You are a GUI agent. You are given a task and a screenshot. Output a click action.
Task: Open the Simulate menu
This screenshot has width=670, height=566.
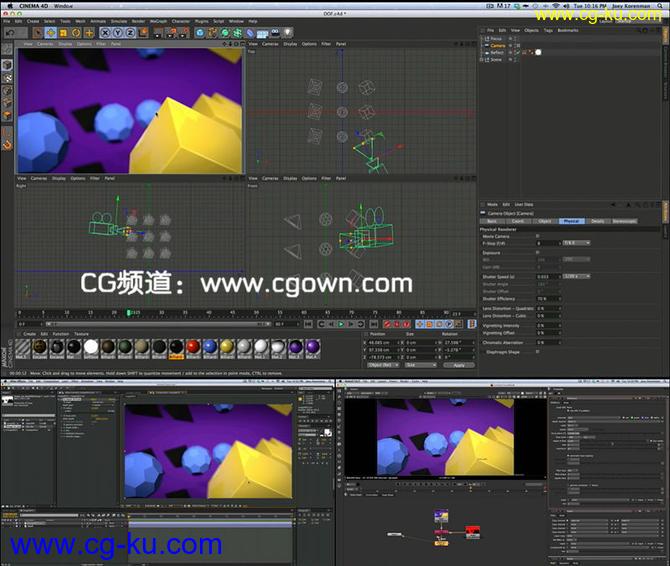119,21
